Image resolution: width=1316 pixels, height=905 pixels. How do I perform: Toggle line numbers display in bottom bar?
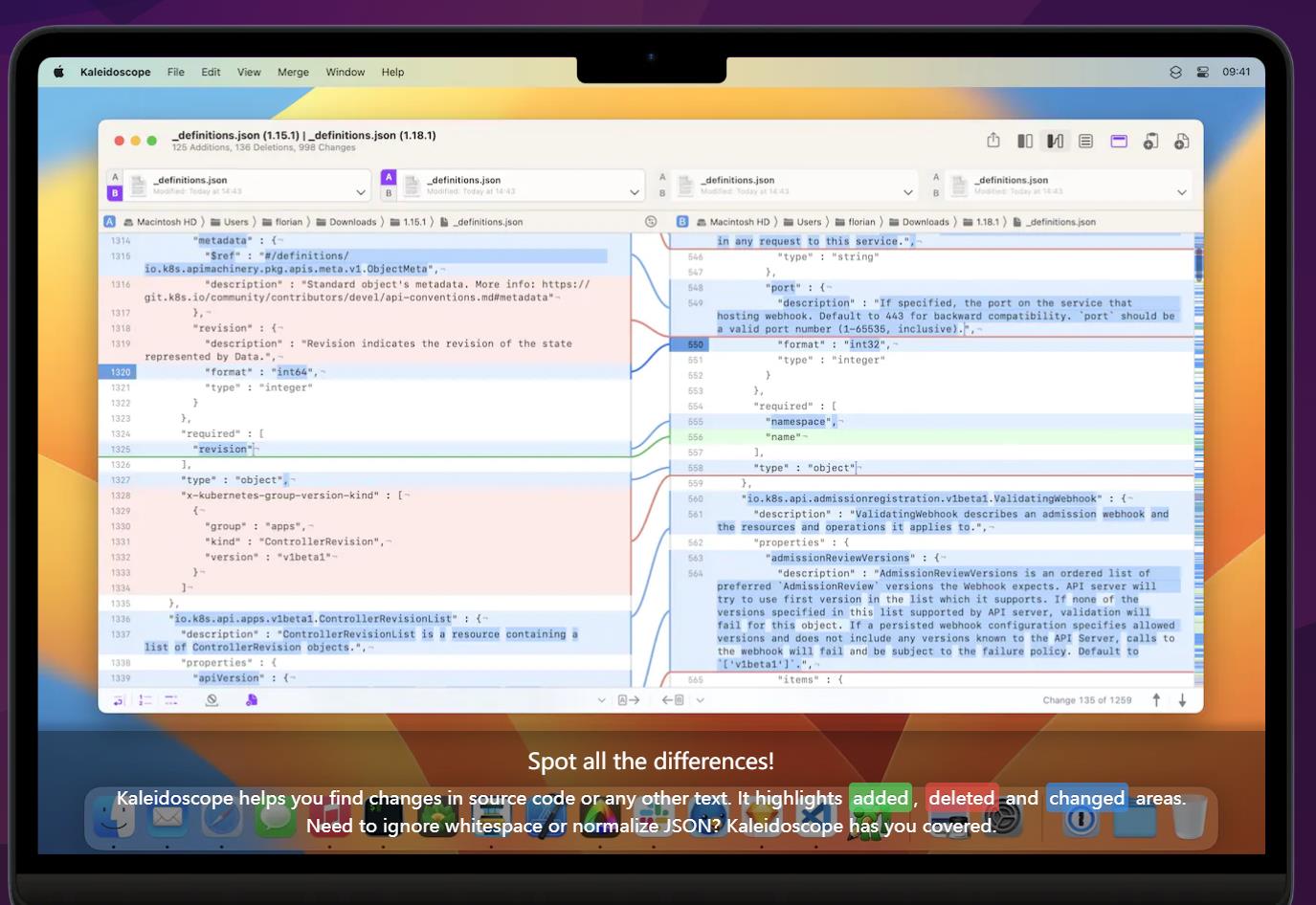pos(145,700)
